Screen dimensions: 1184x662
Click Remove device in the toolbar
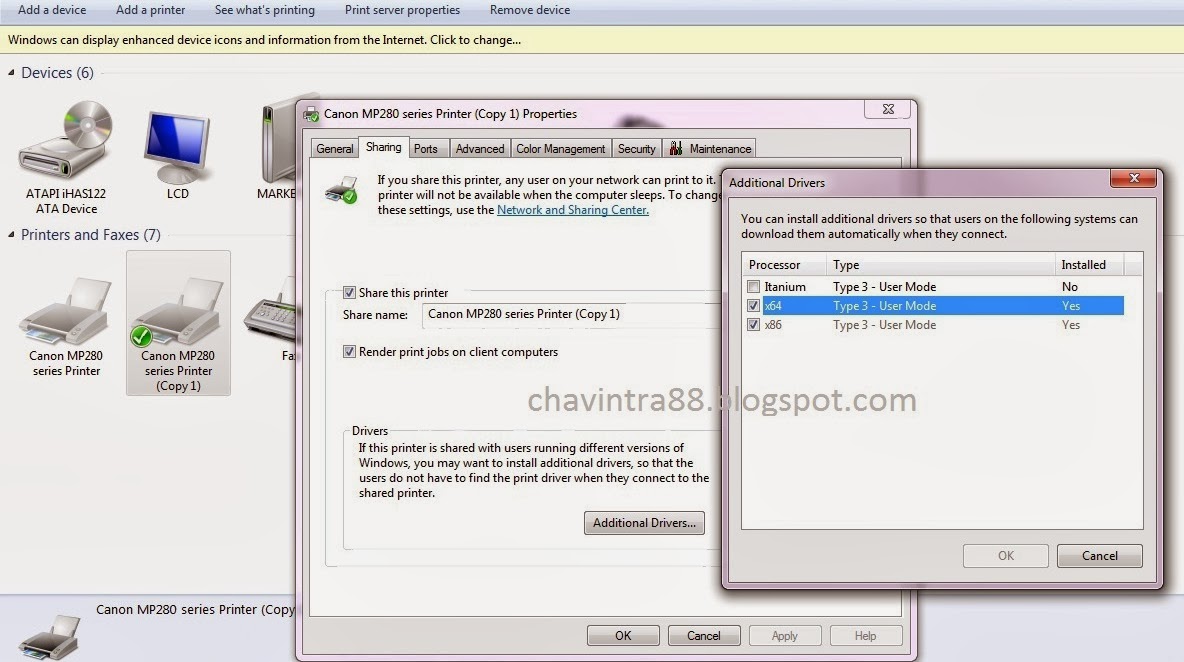(530, 10)
